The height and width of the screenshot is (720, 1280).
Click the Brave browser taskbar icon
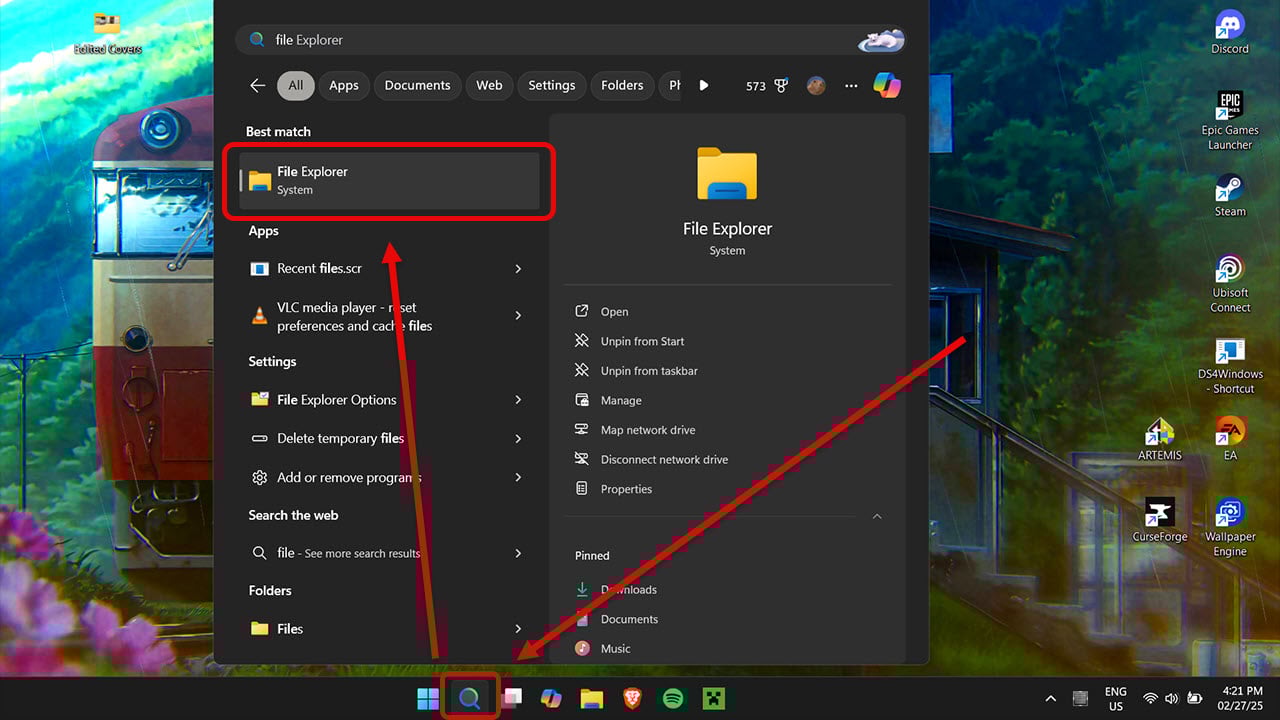(x=632, y=699)
